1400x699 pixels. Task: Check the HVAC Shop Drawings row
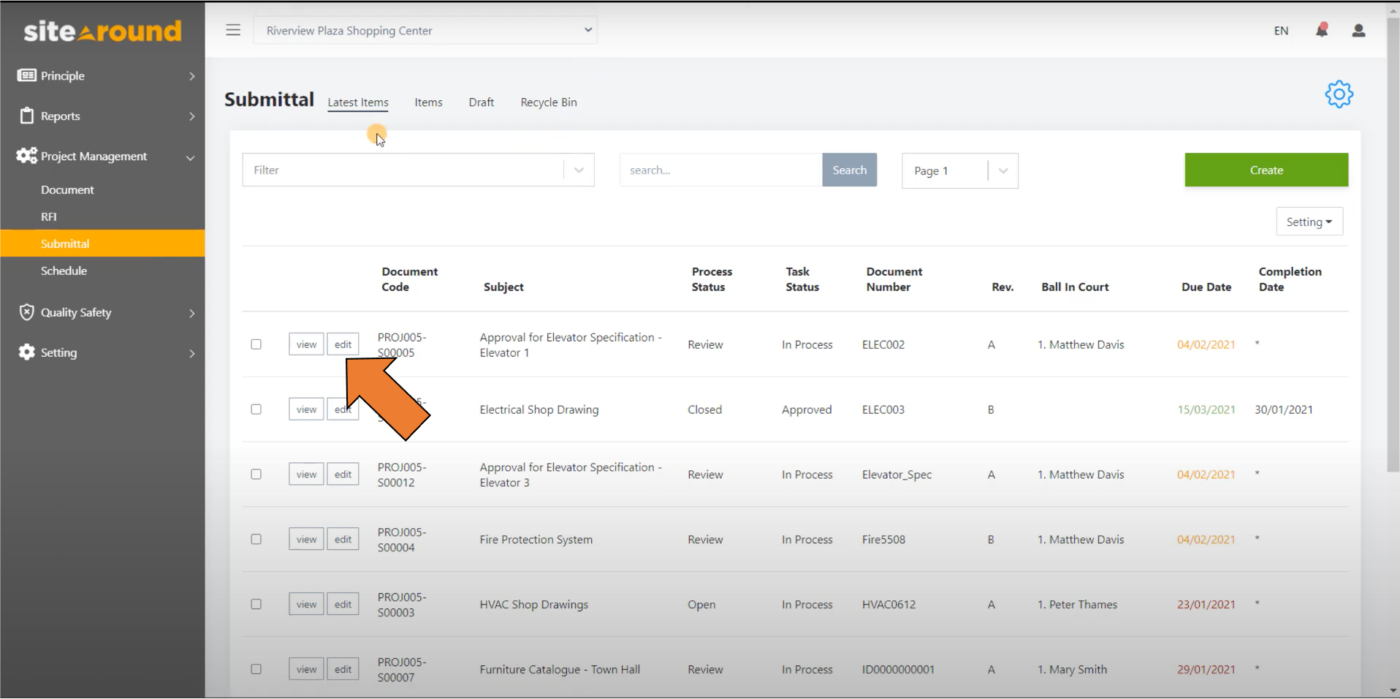pos(256,604)
